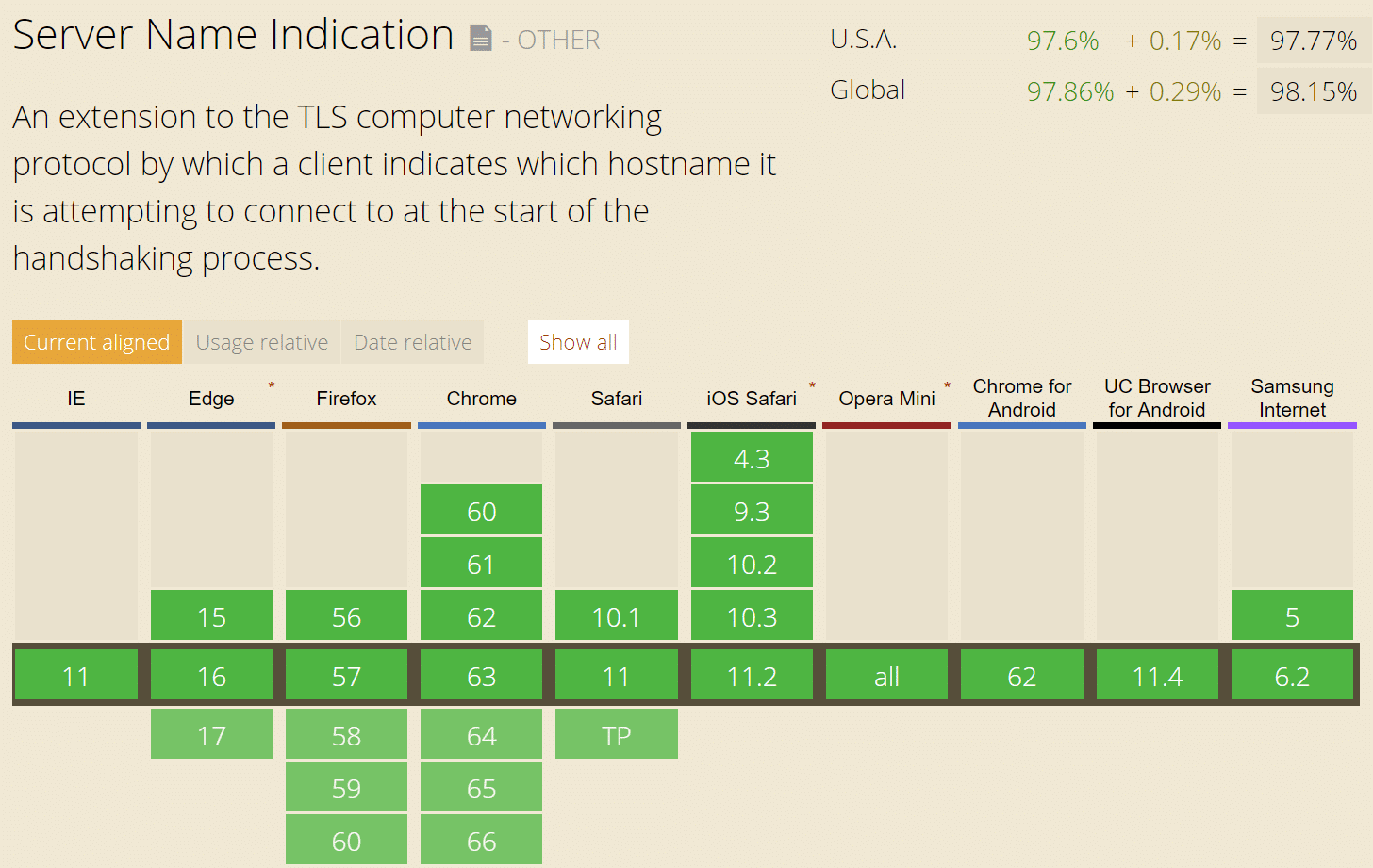This screenshot has width=1373, height=868.
Task: Click the asterisk note next to Edge
Action: [272, 385]
